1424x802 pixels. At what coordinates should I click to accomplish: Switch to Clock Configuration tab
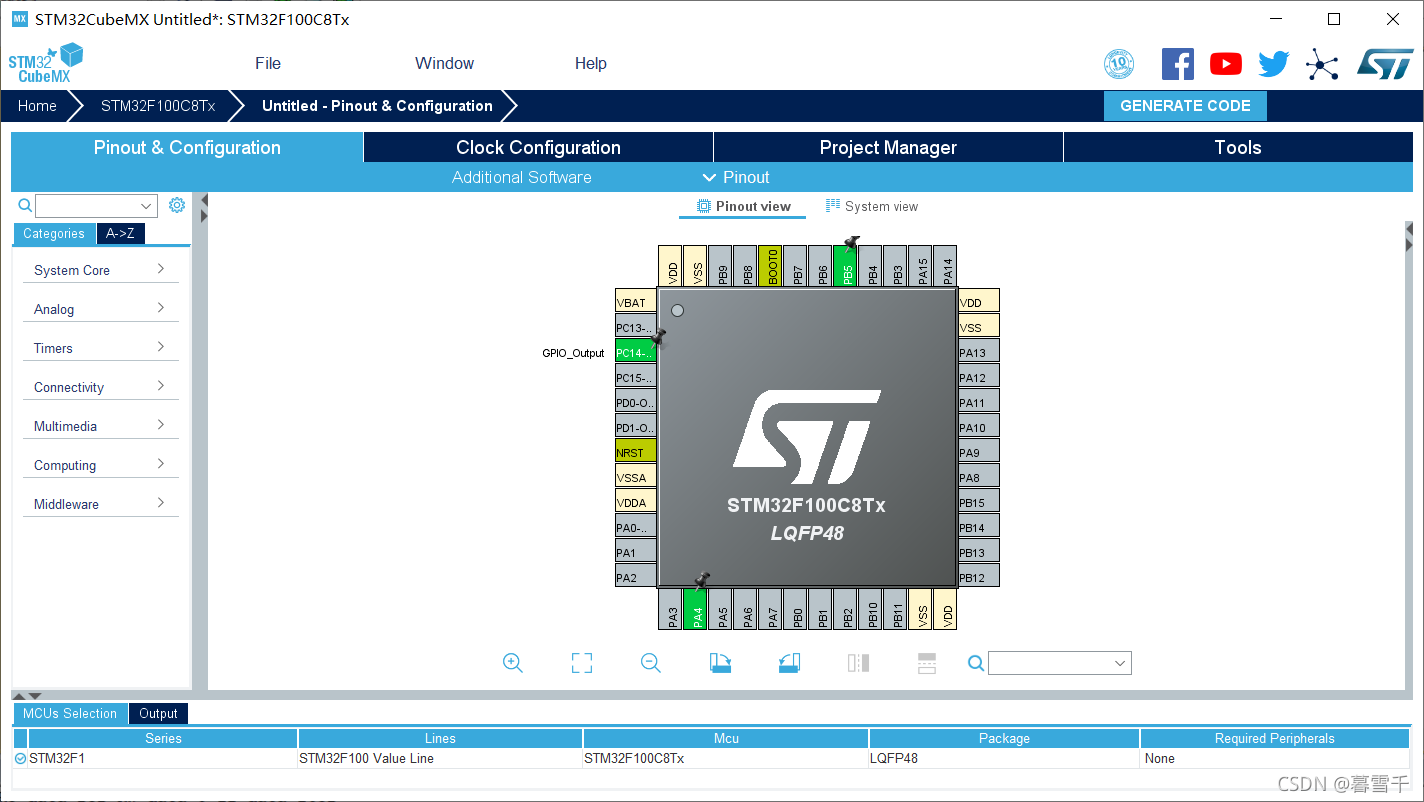(538, 147)
